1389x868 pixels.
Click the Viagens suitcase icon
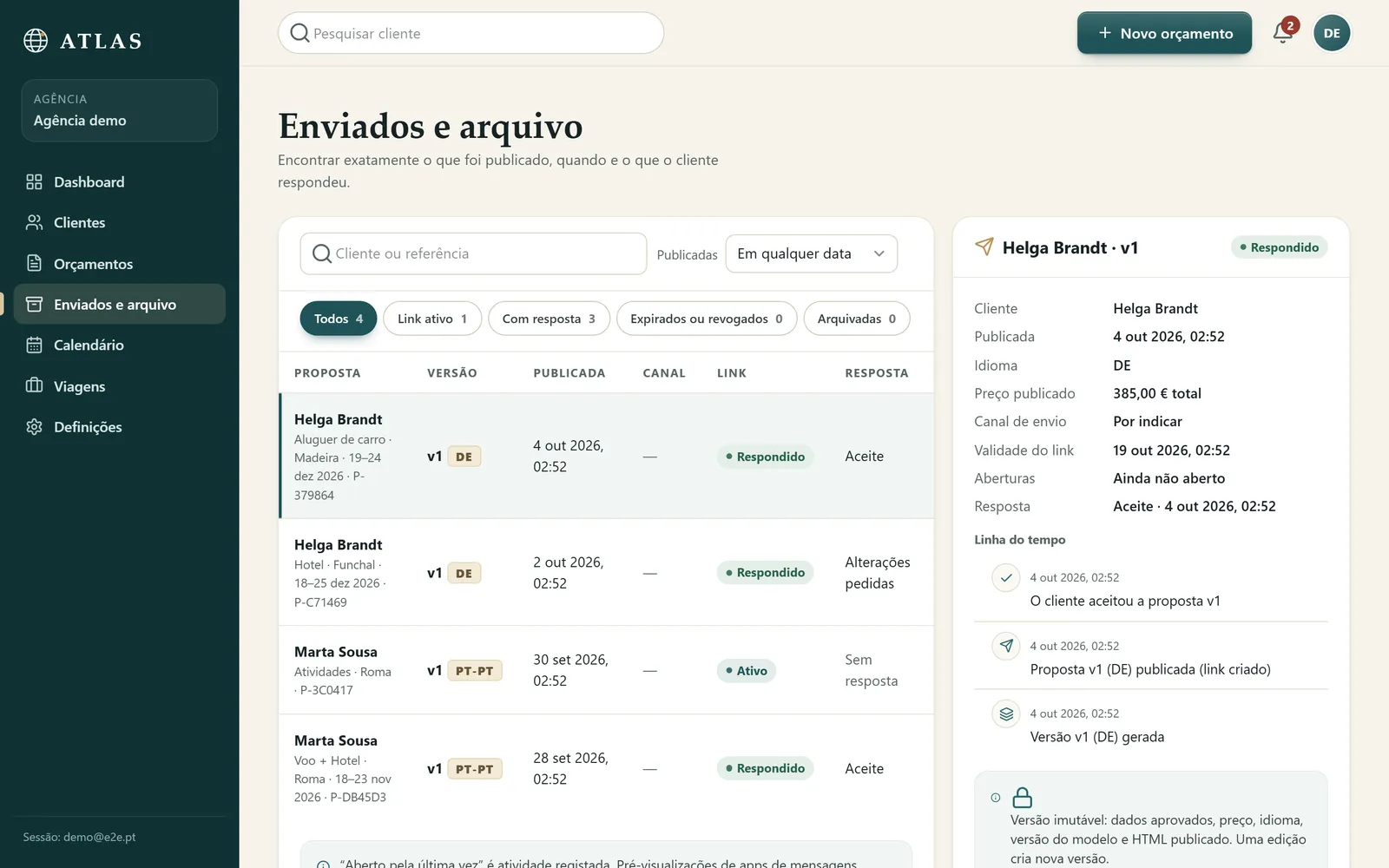[34, 385]
